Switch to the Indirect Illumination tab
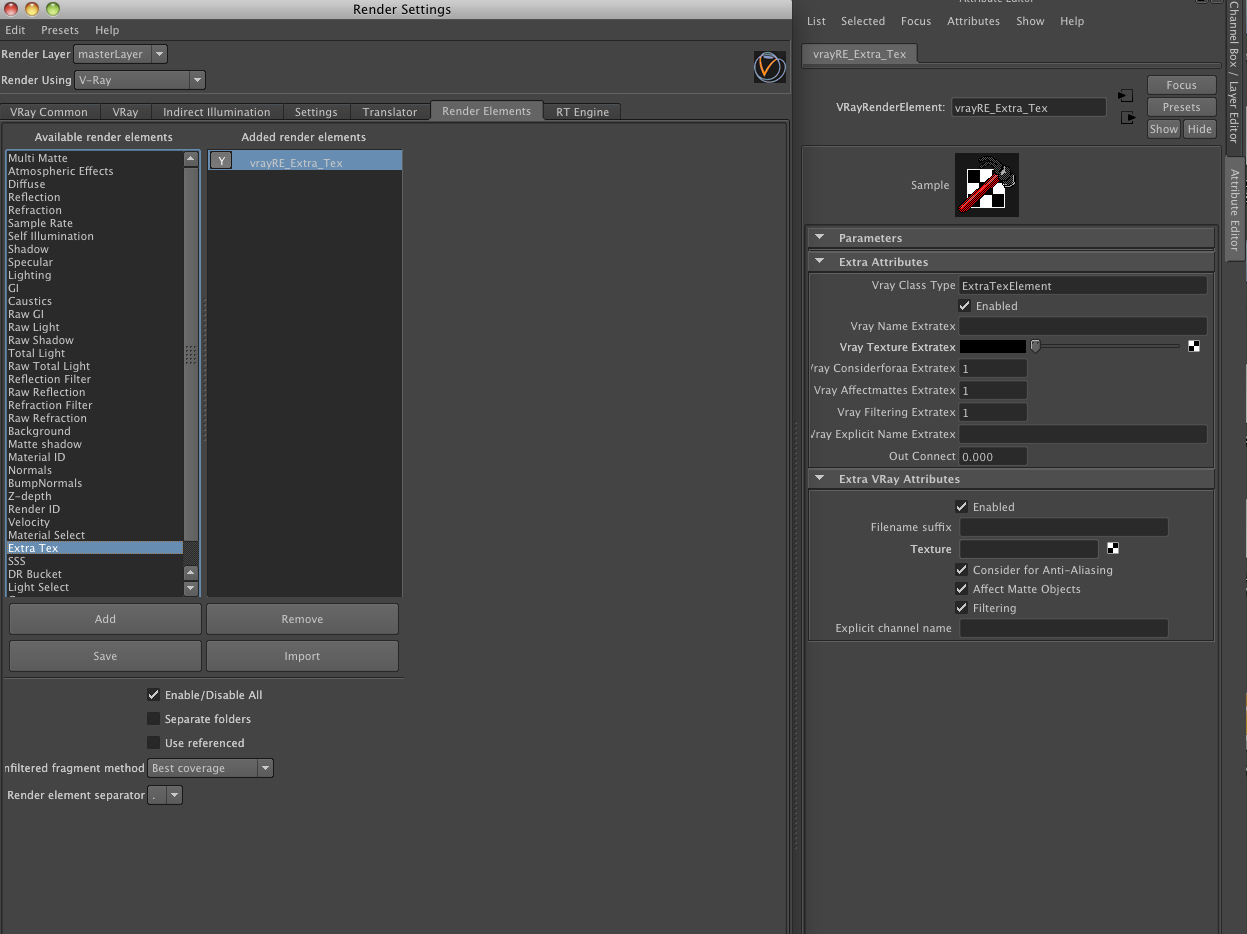This screenshot has height=934, width=1247. [x=217, y=112]
